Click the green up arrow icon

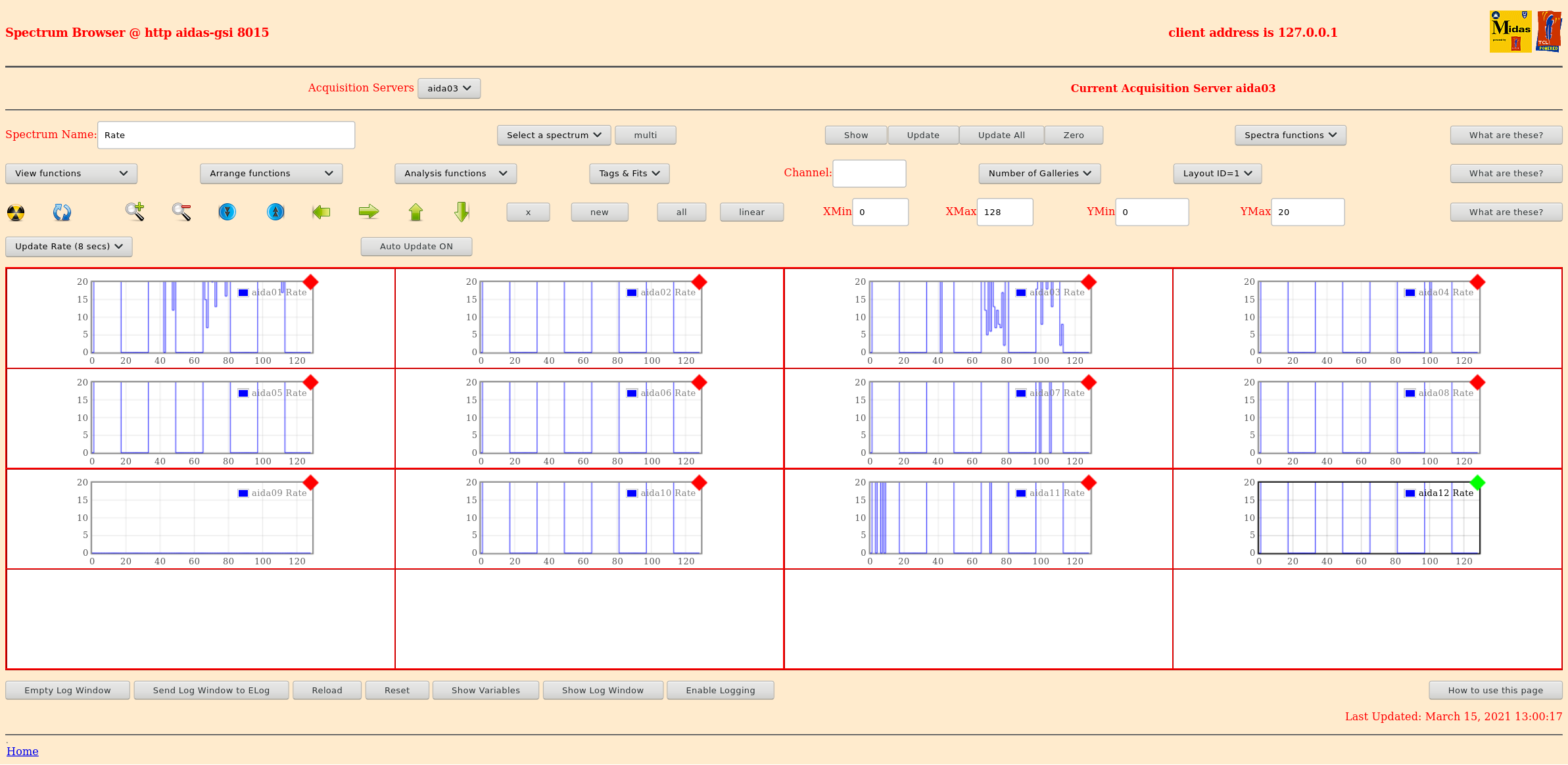click(416, 212)
